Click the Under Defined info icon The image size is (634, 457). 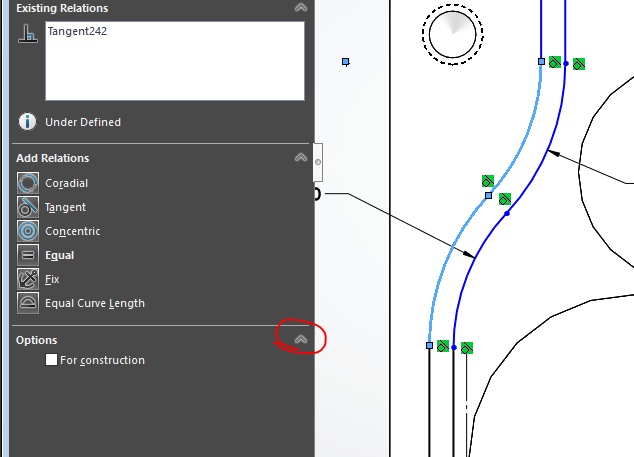tap(27, 121)
